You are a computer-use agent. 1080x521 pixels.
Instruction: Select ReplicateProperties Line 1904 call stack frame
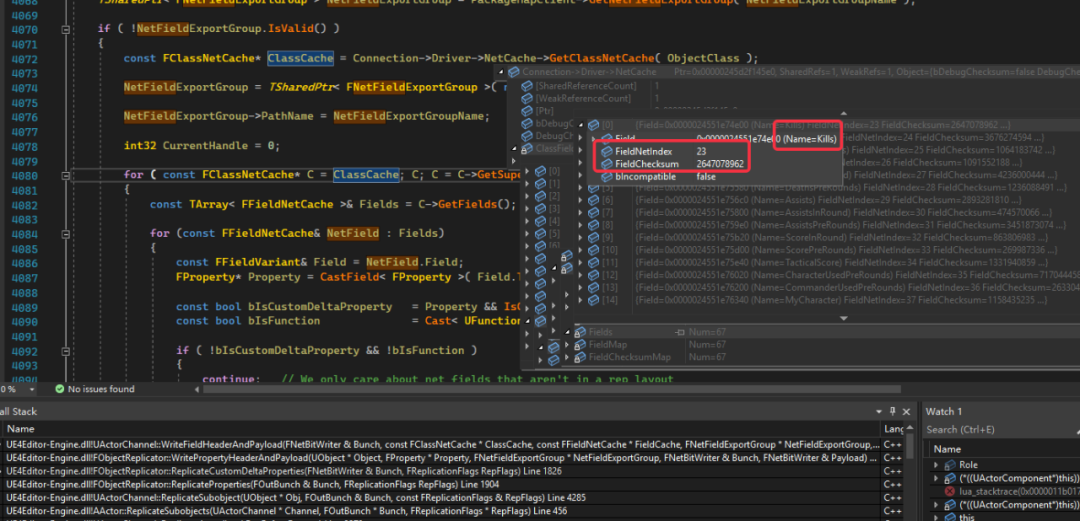441,484
